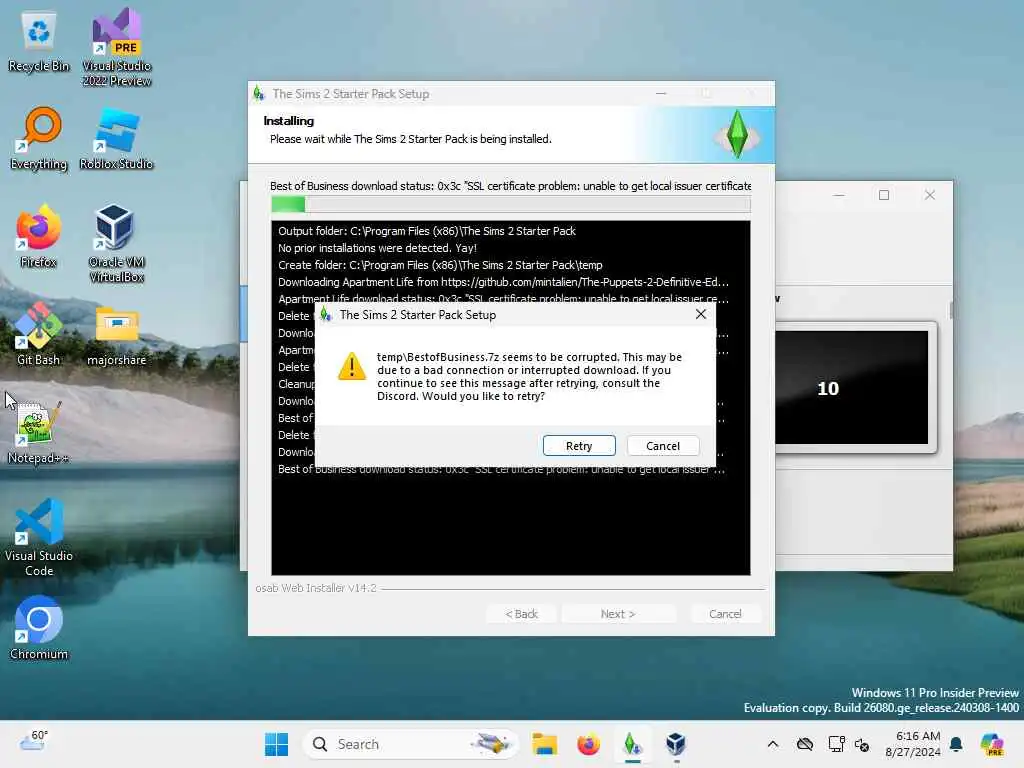Click the 'Best of Business download status' text above progress bar

click(x=510, y=186)
